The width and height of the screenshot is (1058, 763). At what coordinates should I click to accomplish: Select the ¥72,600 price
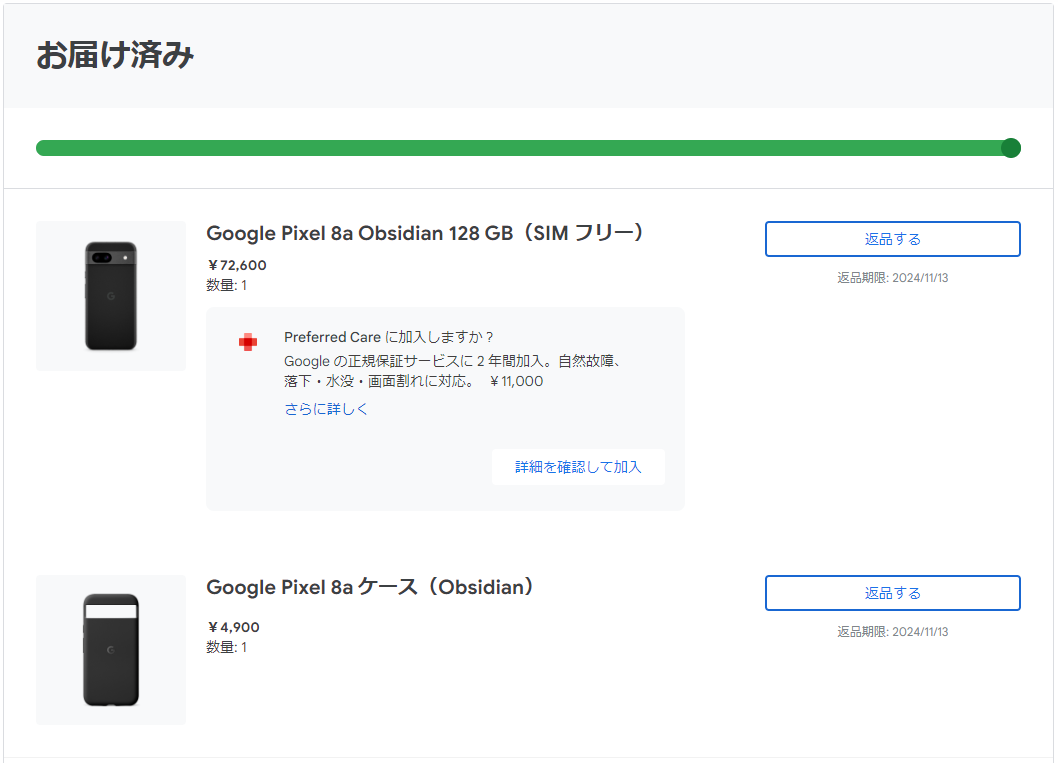tap(237, 265)
